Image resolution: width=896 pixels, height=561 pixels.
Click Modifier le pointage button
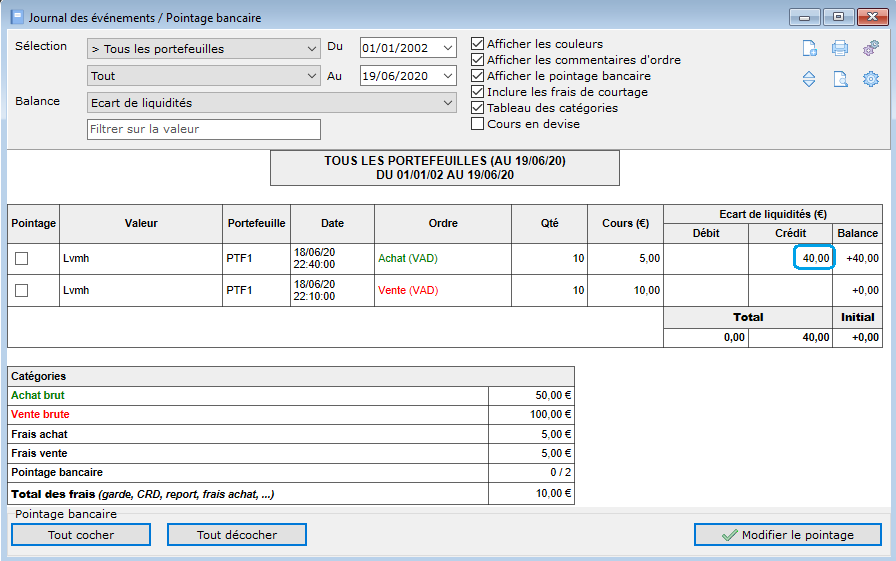[x=787, y=535]
